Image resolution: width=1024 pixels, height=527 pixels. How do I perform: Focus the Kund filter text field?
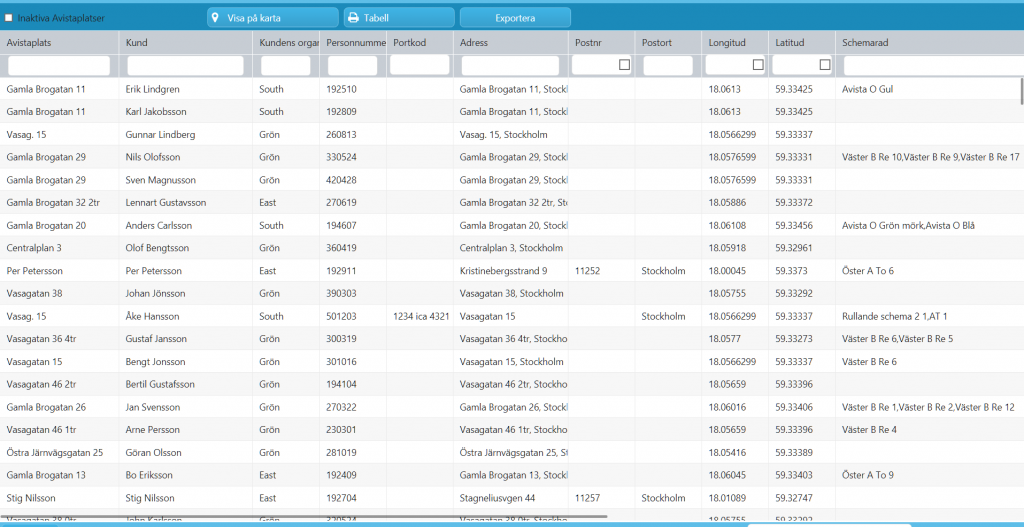(185, 65)
